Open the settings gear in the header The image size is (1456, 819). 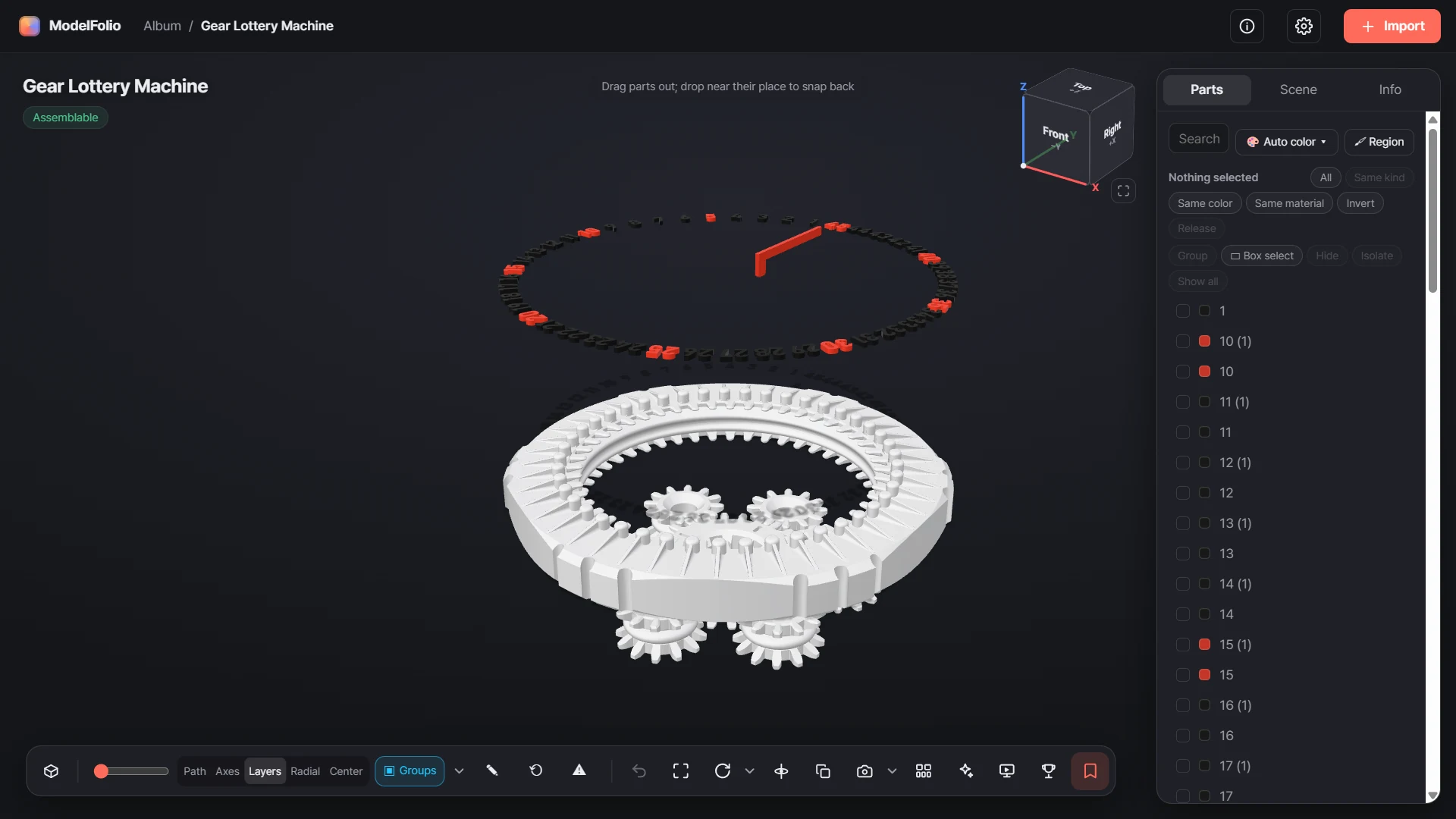click(x=1304, y=27)
